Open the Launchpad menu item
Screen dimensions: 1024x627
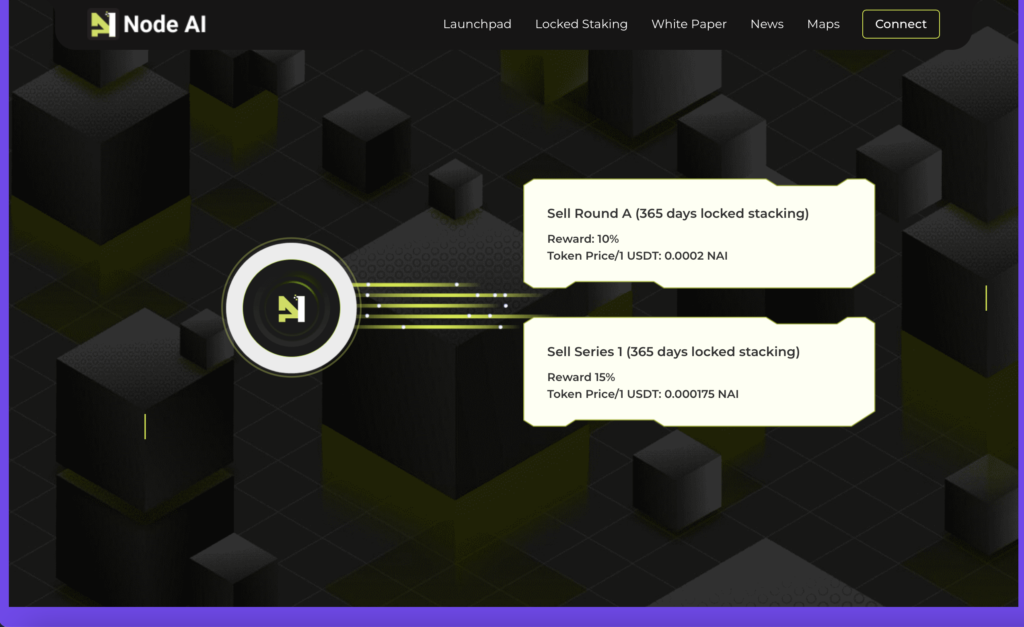click(x=477, y=24)
